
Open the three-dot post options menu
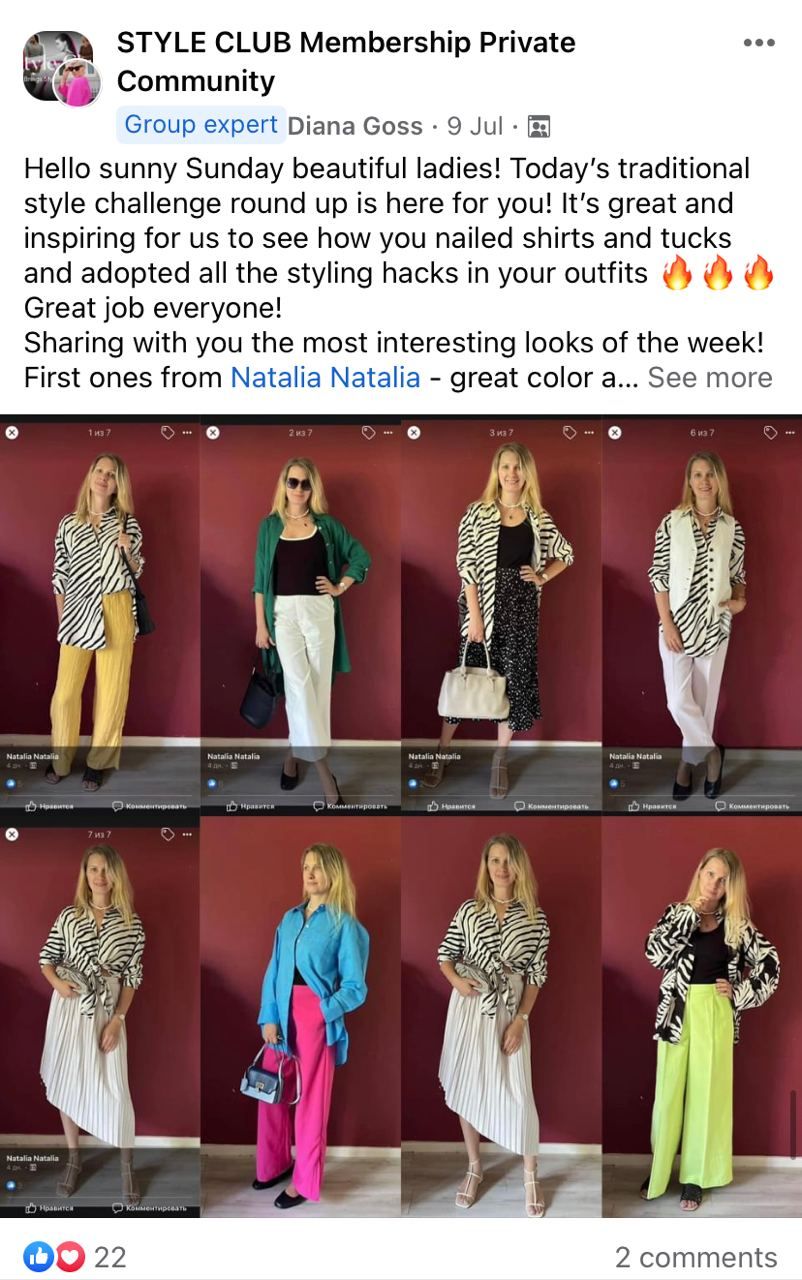(759, 42)
